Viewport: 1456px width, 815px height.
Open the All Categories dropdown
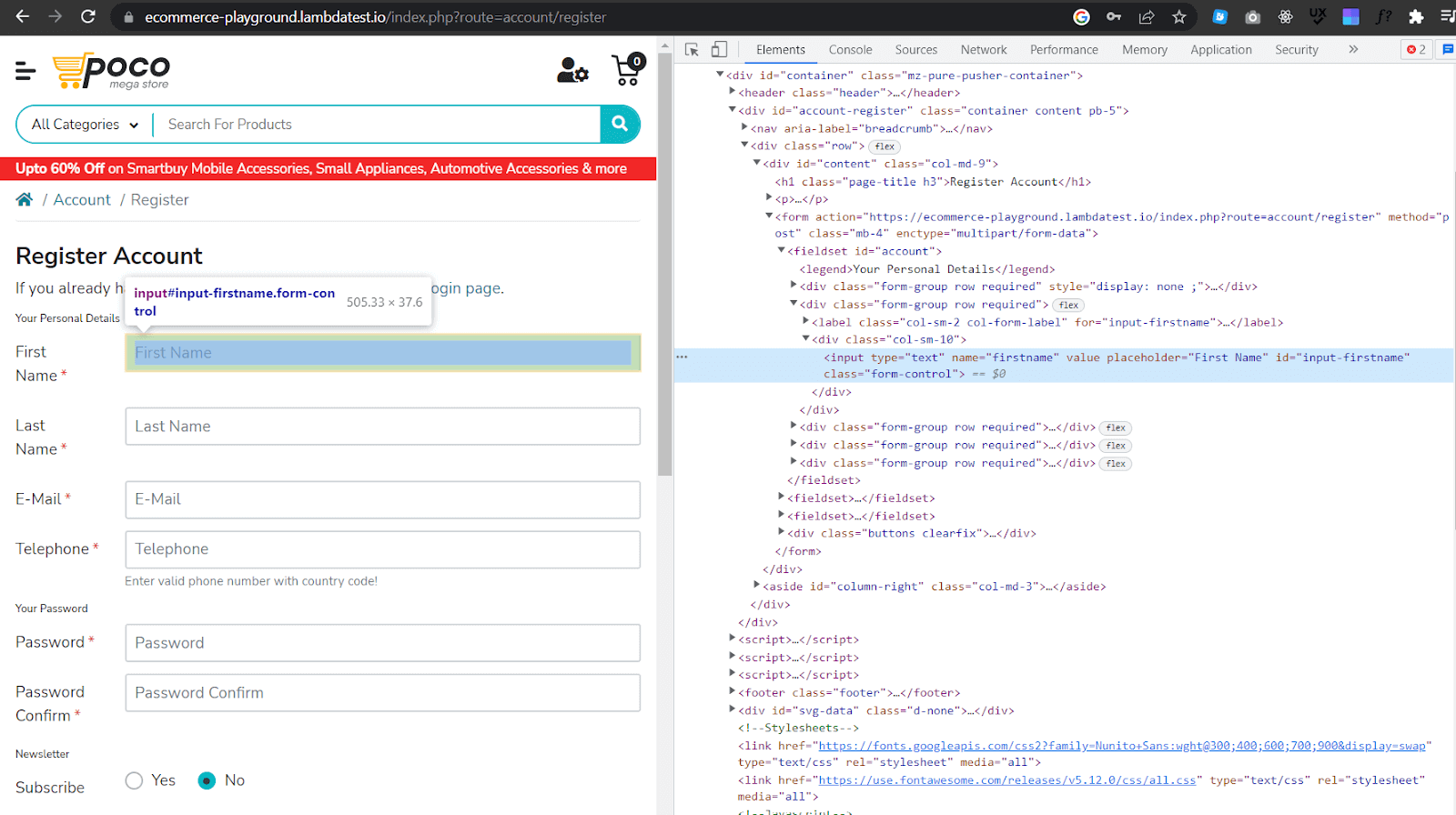pos(85,125)
